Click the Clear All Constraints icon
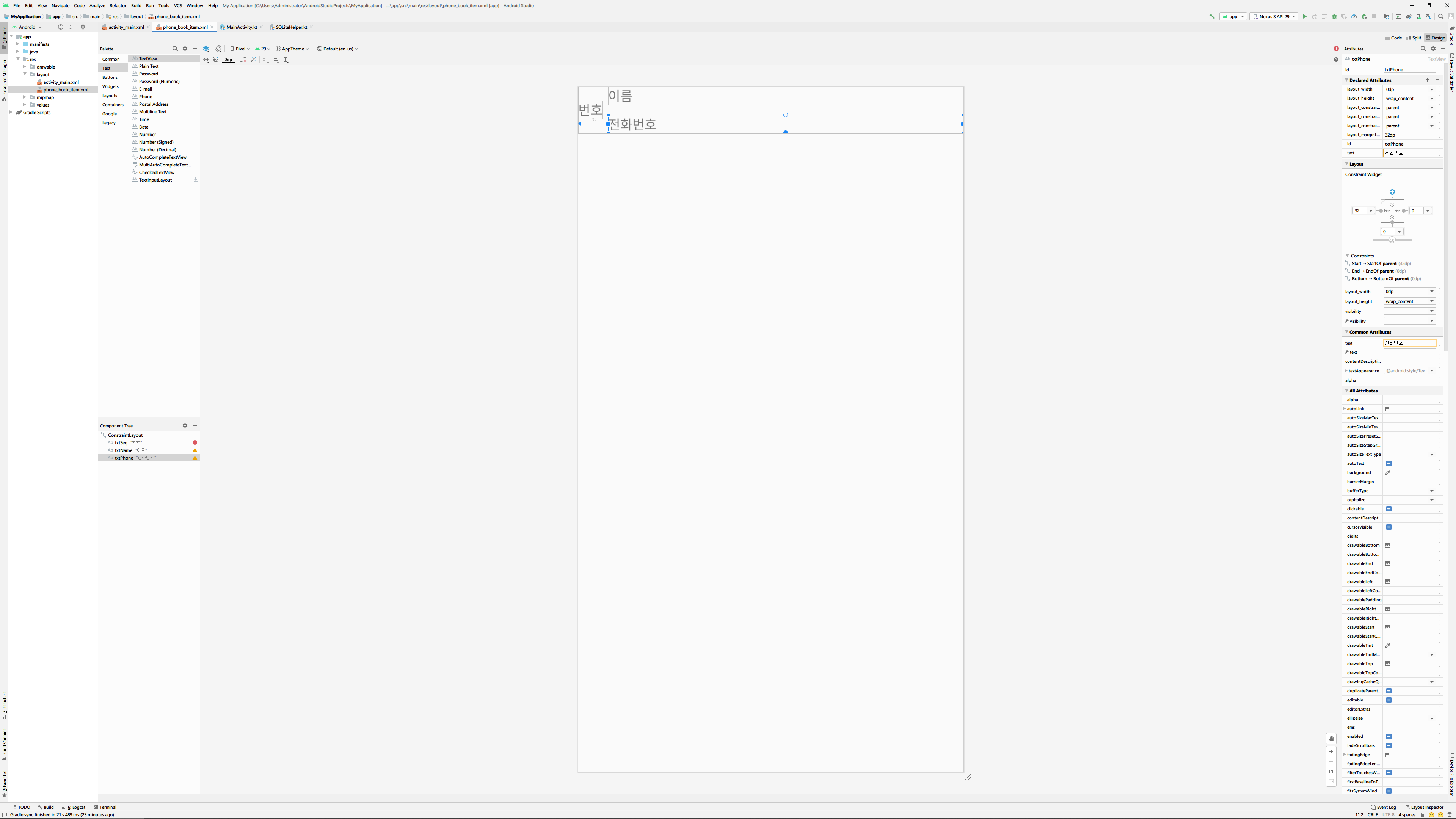The height and width of the screenshot is (819, 1456). [243, 60]
